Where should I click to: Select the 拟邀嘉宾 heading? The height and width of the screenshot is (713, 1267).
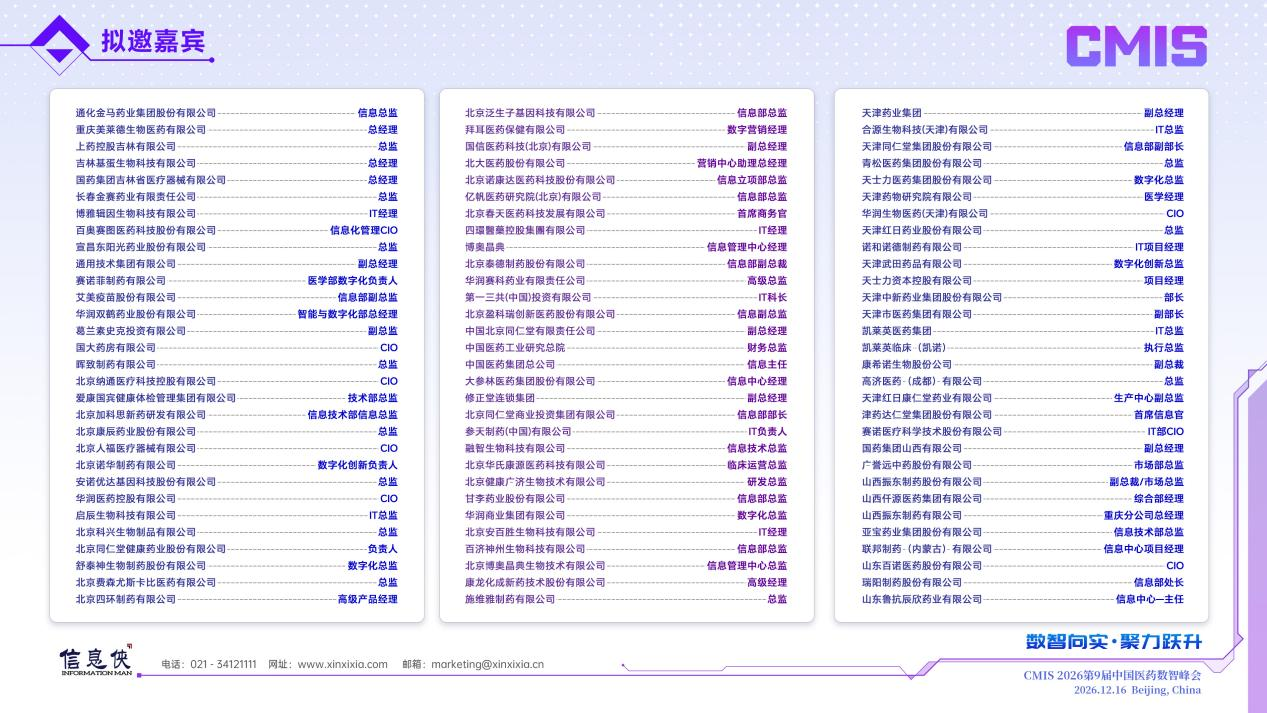click(x=153, y=42)
